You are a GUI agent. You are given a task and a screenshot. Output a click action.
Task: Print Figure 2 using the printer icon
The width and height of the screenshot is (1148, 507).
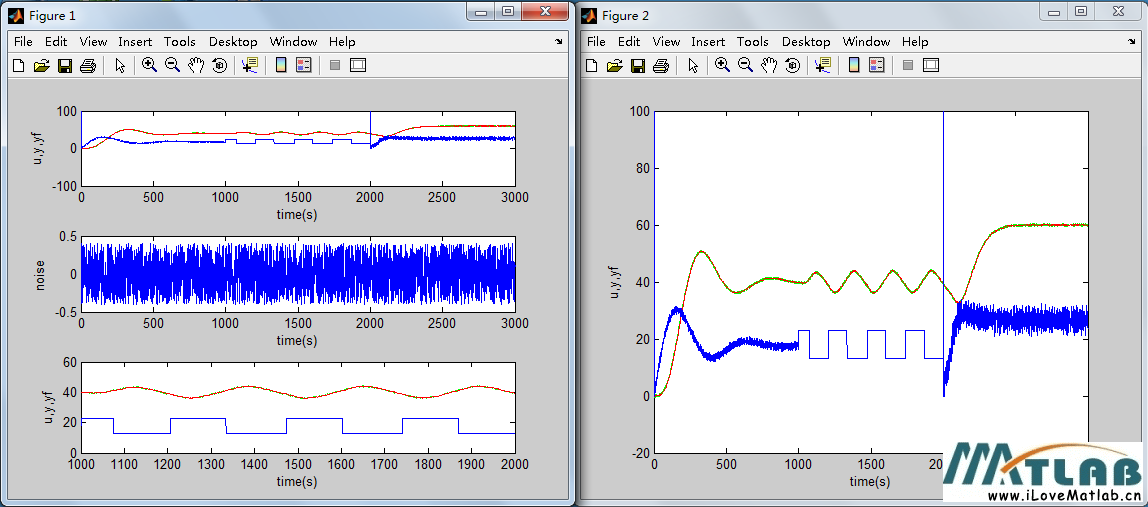(x=660, y=66)
